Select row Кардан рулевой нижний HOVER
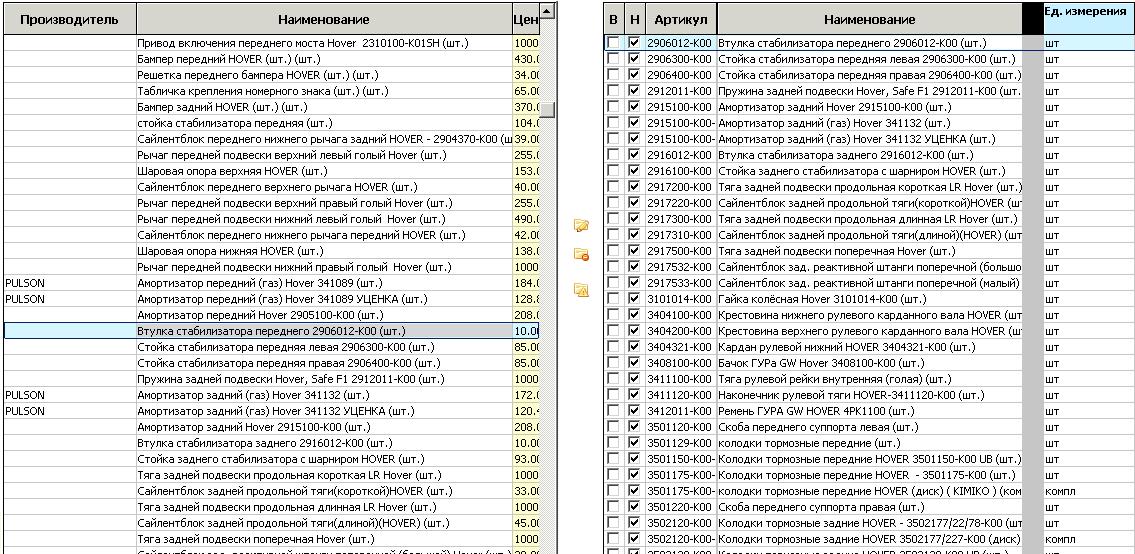This screenshot has width=1135, height=554. [869, 347]
